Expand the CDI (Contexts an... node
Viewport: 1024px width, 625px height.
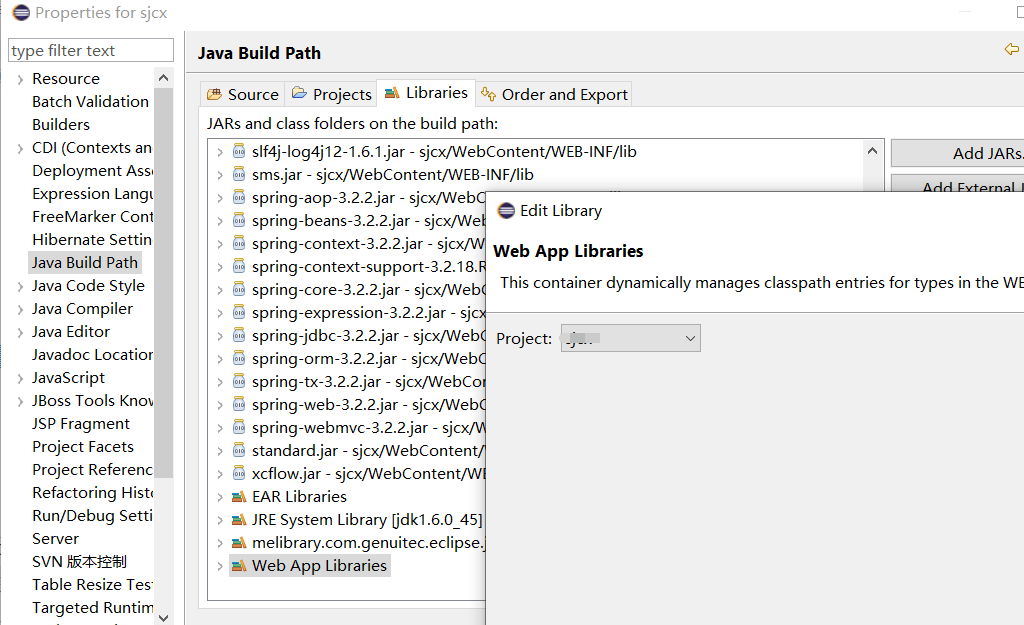coord(20,148)
